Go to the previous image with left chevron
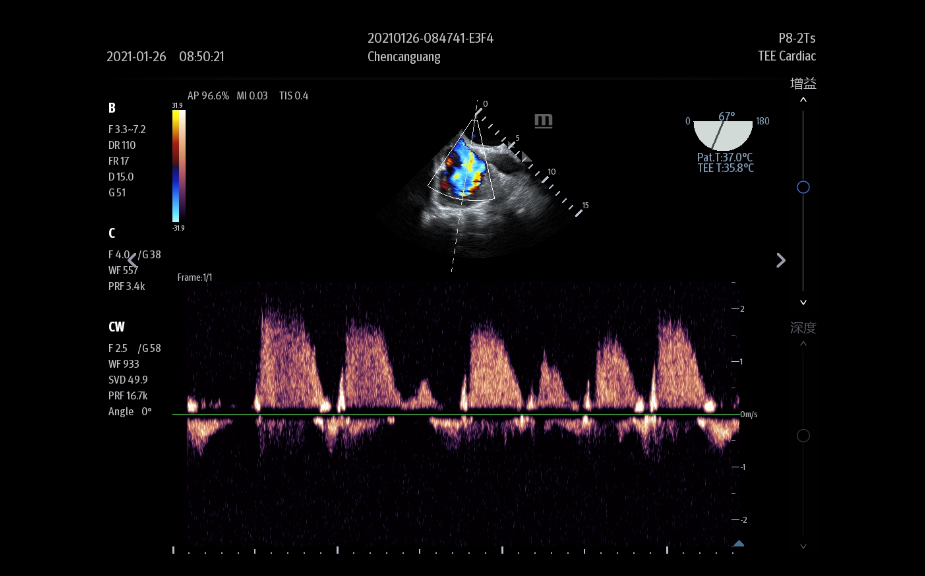The height and width of the screenshot is (576, 925). (132, 260)
